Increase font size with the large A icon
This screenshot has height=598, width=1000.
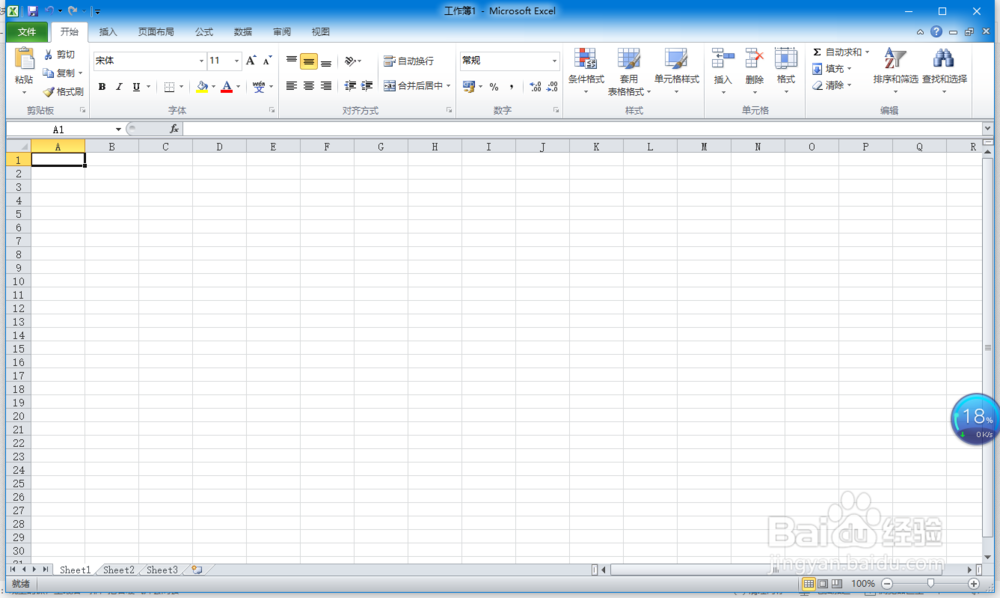251,61
